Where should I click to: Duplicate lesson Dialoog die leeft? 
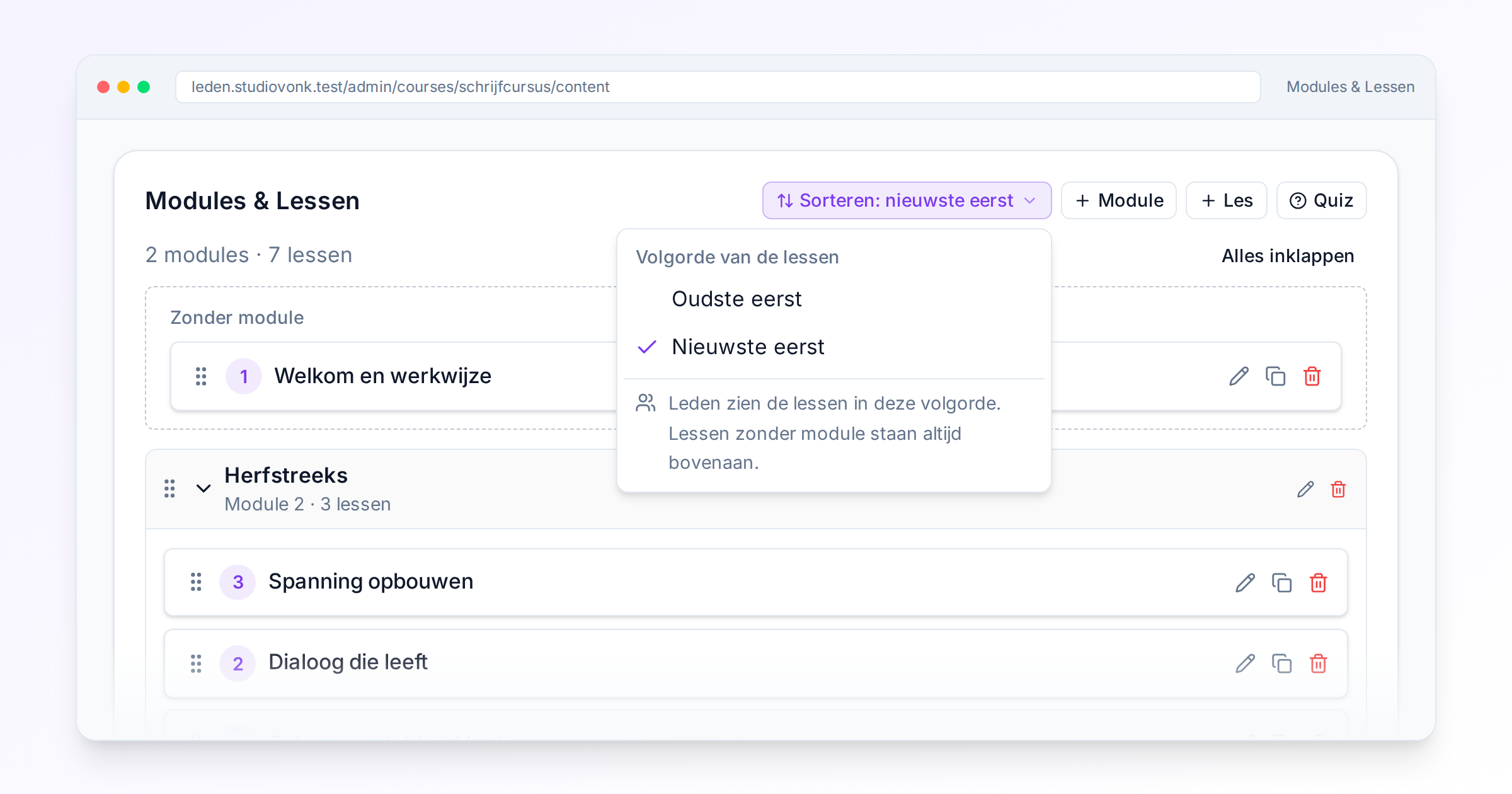tap(1281, 664)
